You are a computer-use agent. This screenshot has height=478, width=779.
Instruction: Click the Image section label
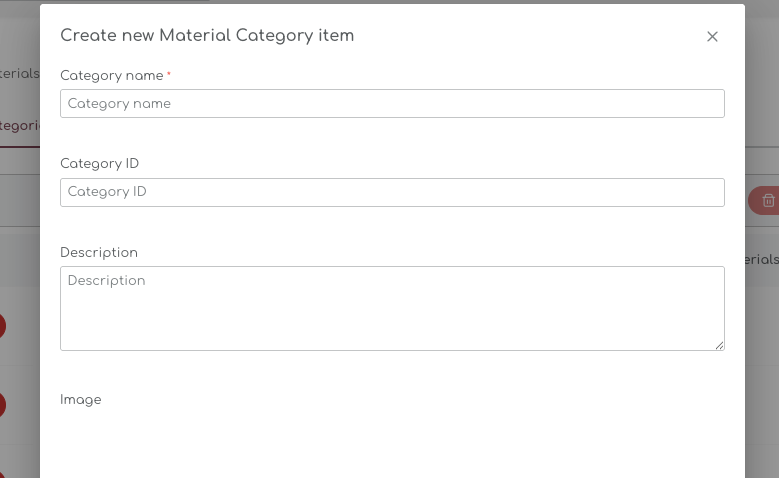coord(81,400)
